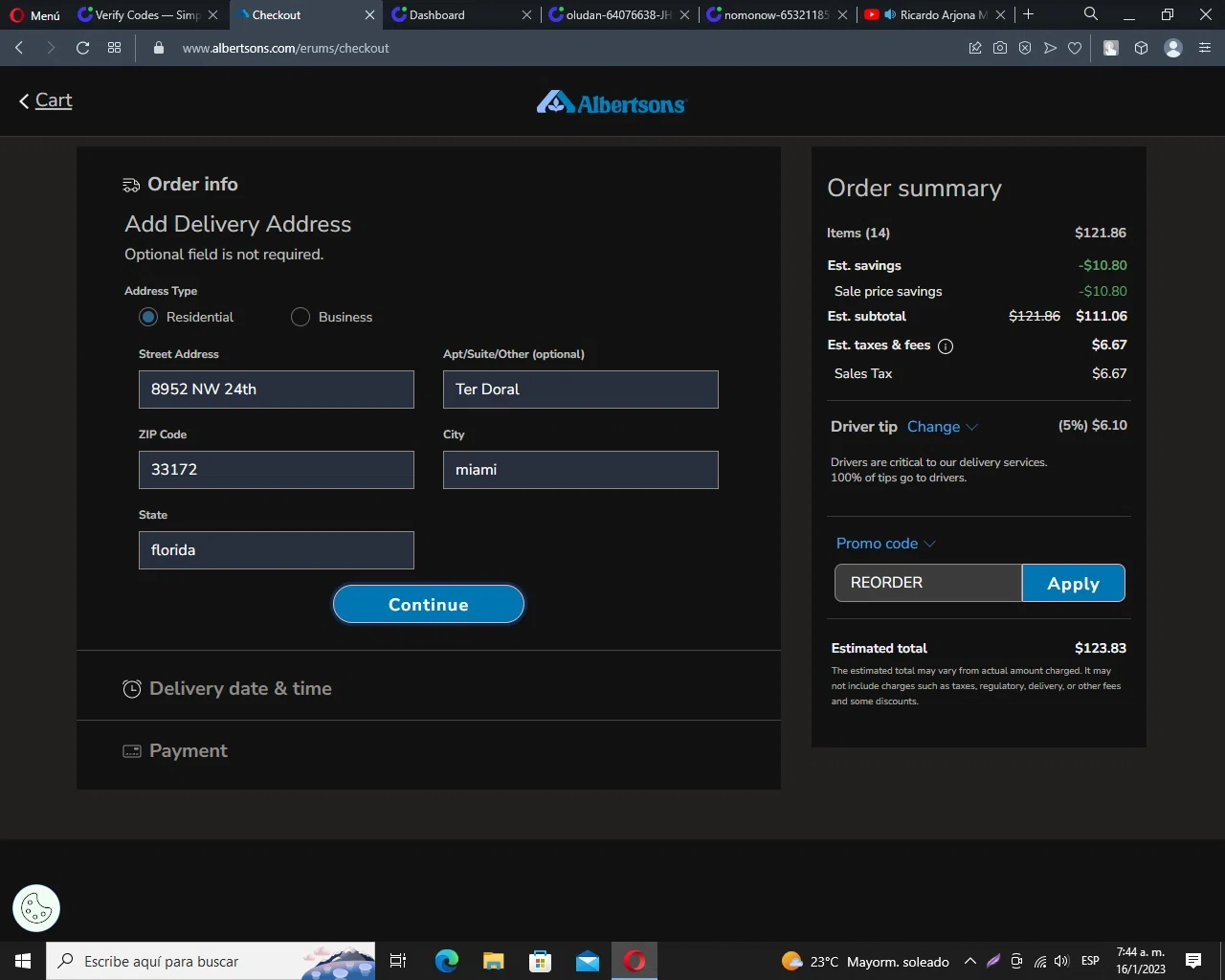Open the Opera profile account icon
1225x980 pixels.
[1173, 48]
